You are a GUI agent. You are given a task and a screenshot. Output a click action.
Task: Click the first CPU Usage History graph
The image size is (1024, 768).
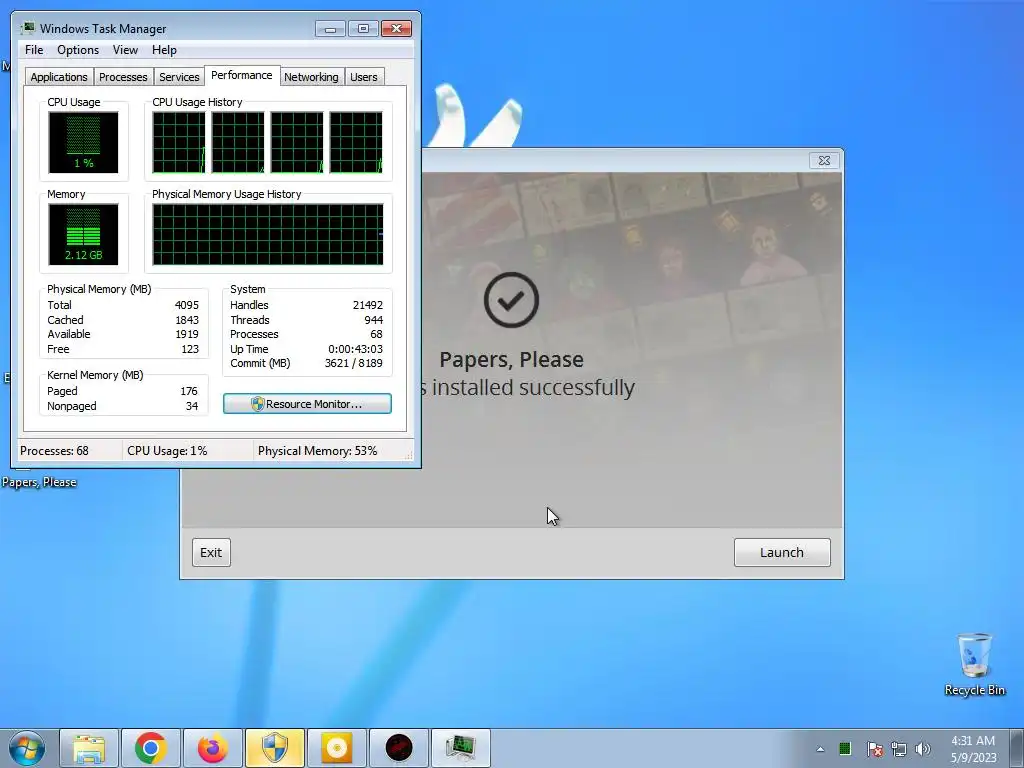click(179, 142)
